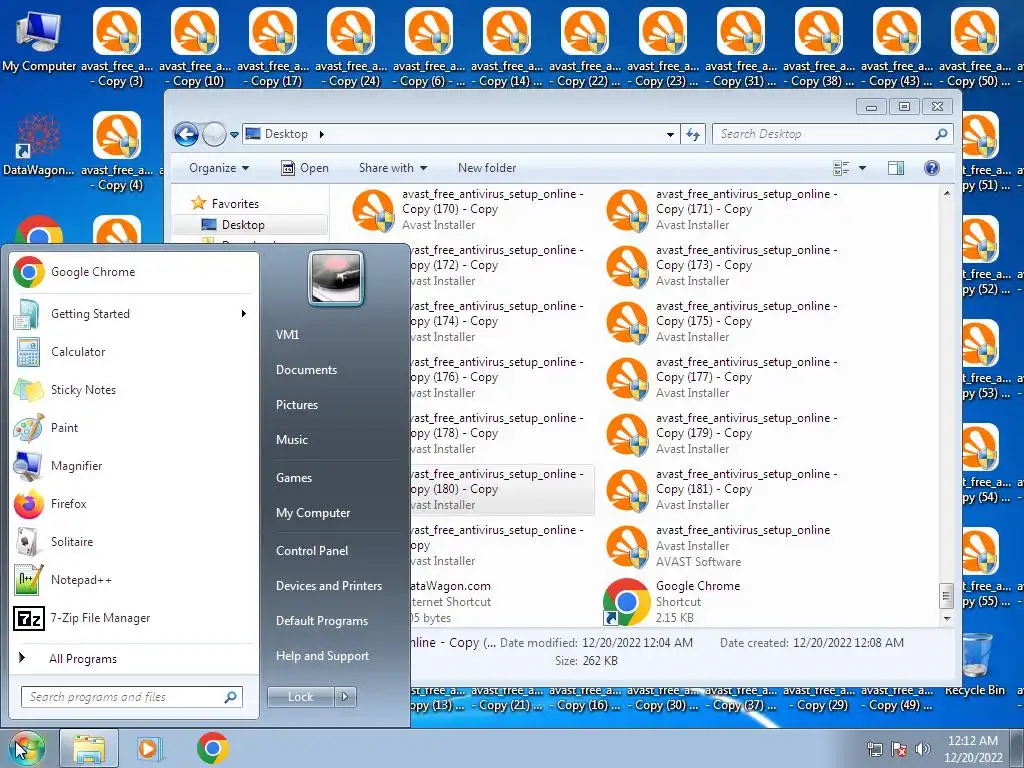Expand Desktop breadcrumb arrow in address bar
The height and width of the screenshot is (768, 1024).
pyautogui.click(x=321, y=135)
